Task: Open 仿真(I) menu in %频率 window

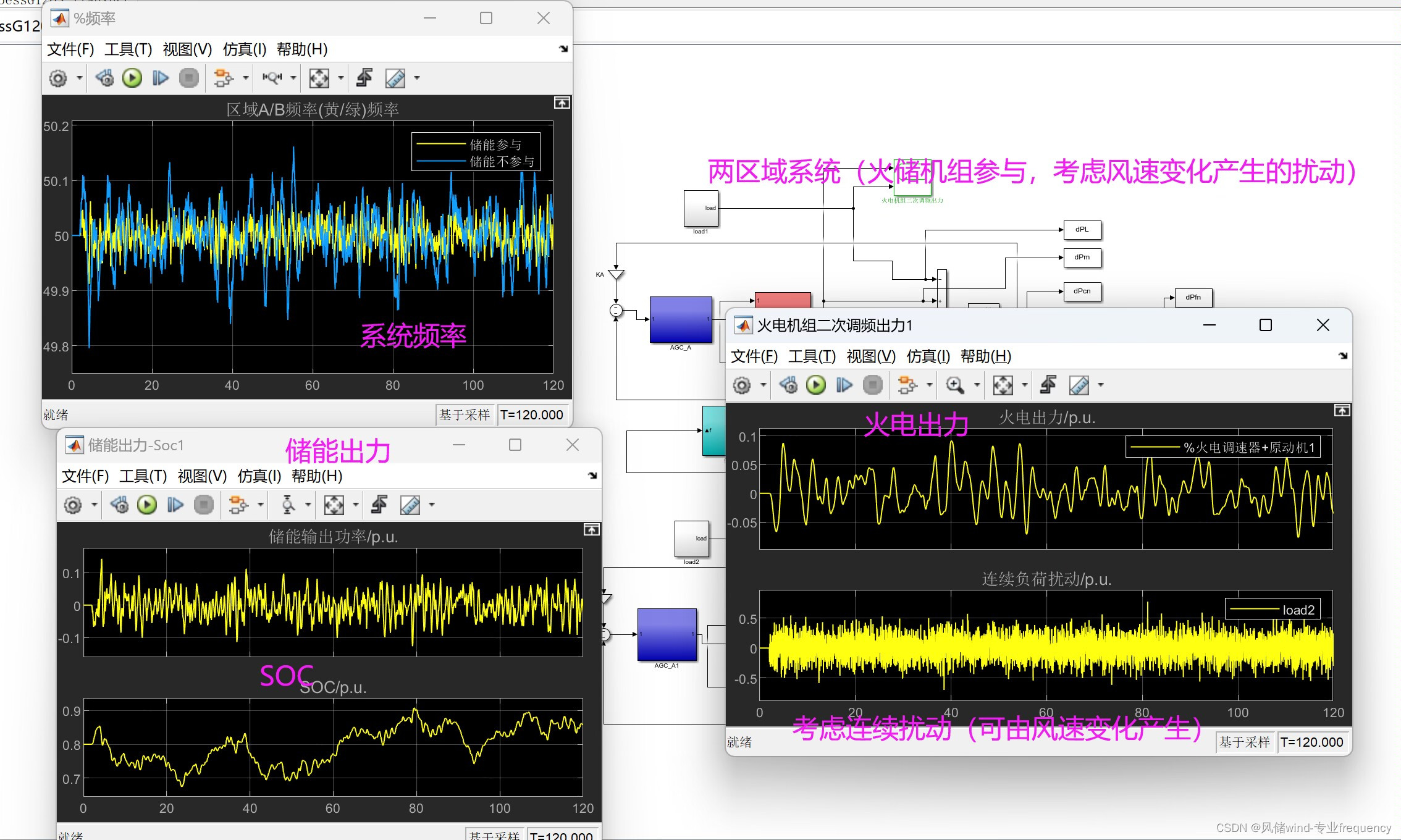Action: point(245,49)
